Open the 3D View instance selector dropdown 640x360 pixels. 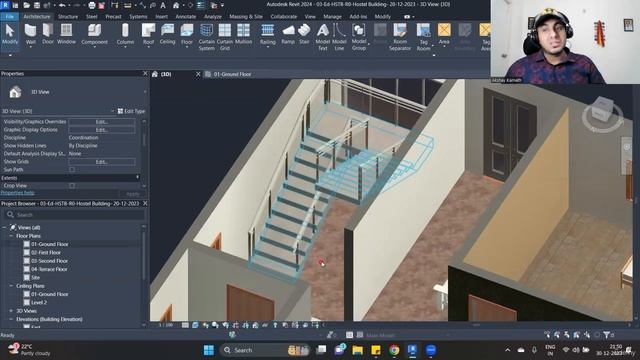click(x=112, y=111)
